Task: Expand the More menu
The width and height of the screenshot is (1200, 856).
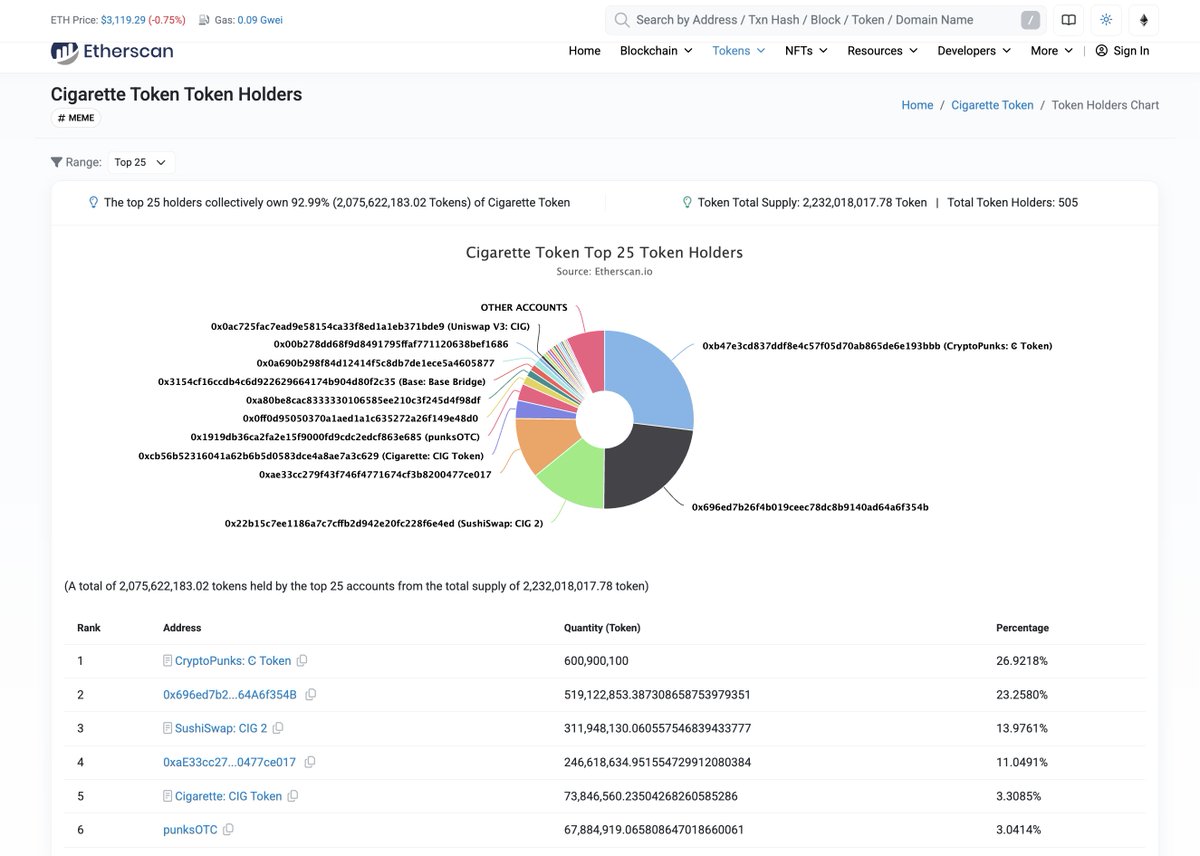Action: 1052,51
